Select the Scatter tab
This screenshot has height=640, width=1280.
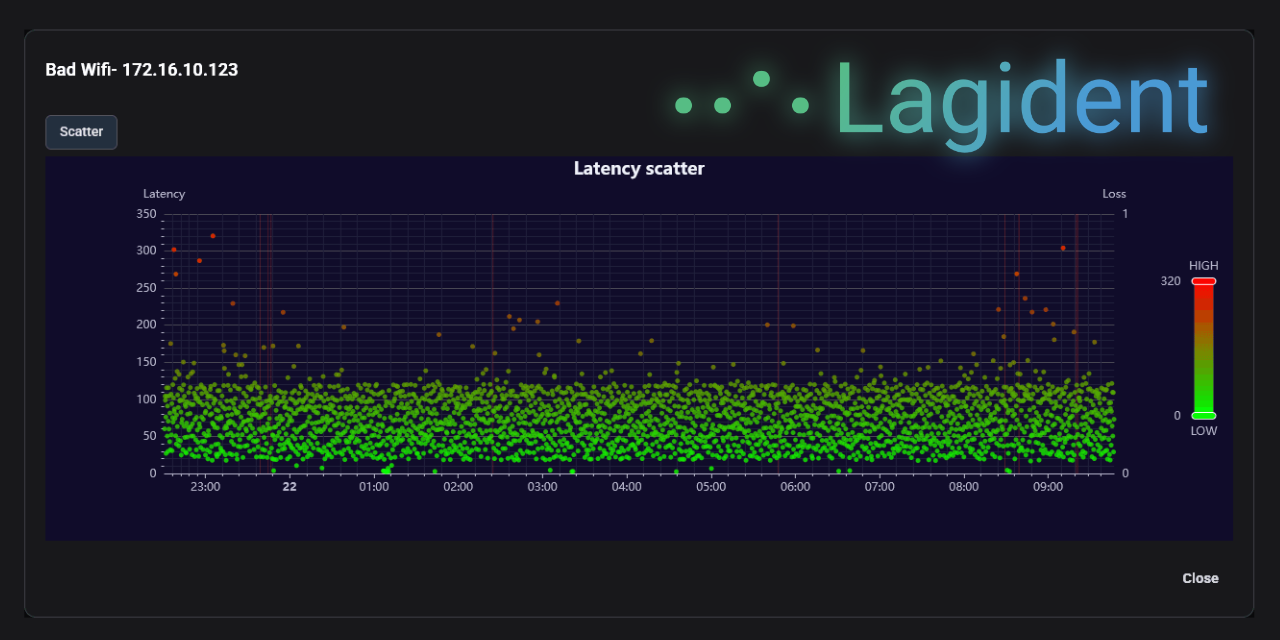(81, 131)
